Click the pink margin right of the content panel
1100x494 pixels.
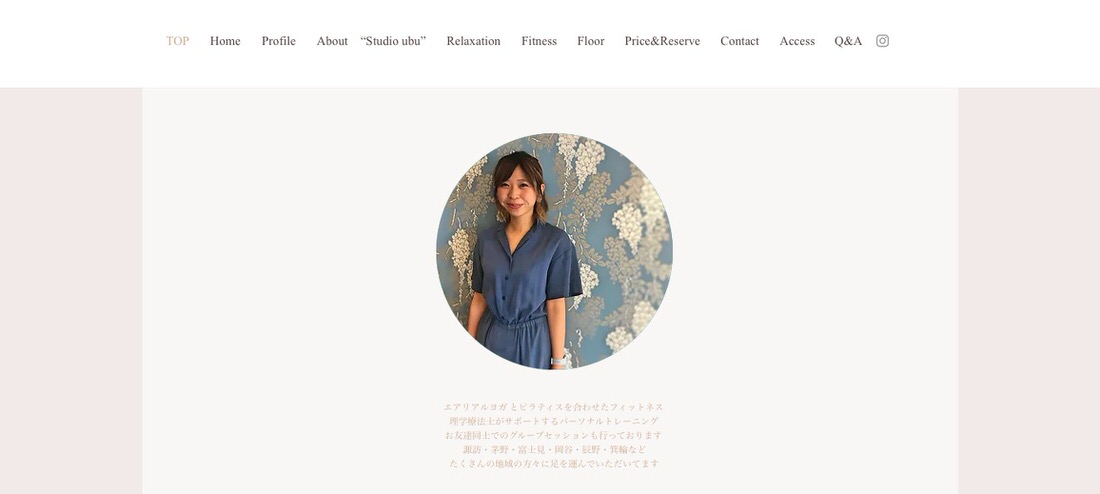(1029, 291)
